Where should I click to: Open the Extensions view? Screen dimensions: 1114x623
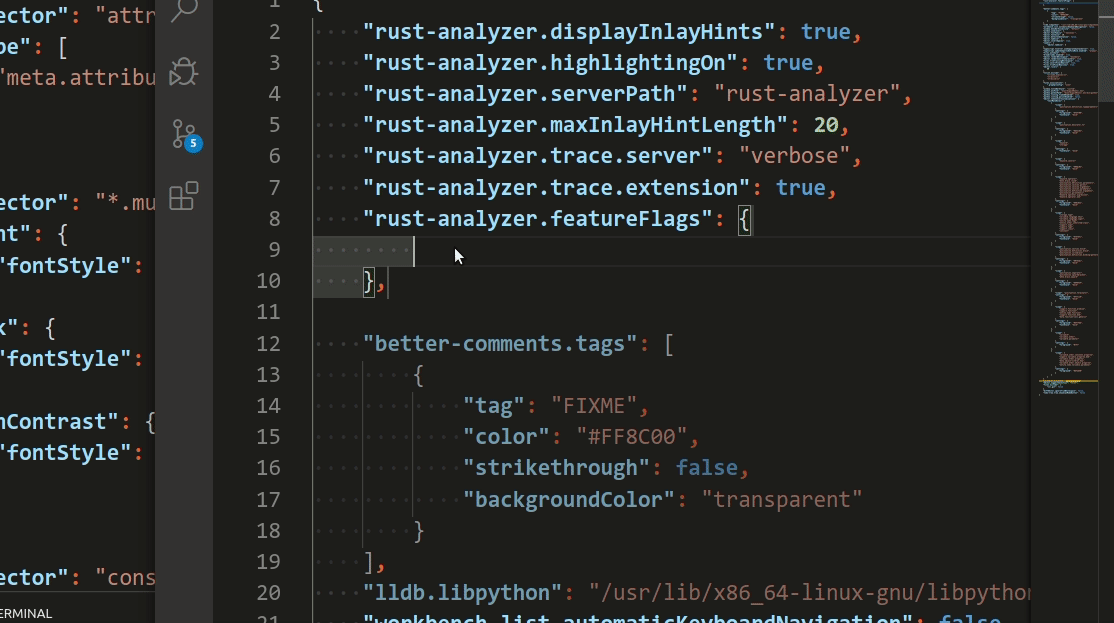[184, 196]
